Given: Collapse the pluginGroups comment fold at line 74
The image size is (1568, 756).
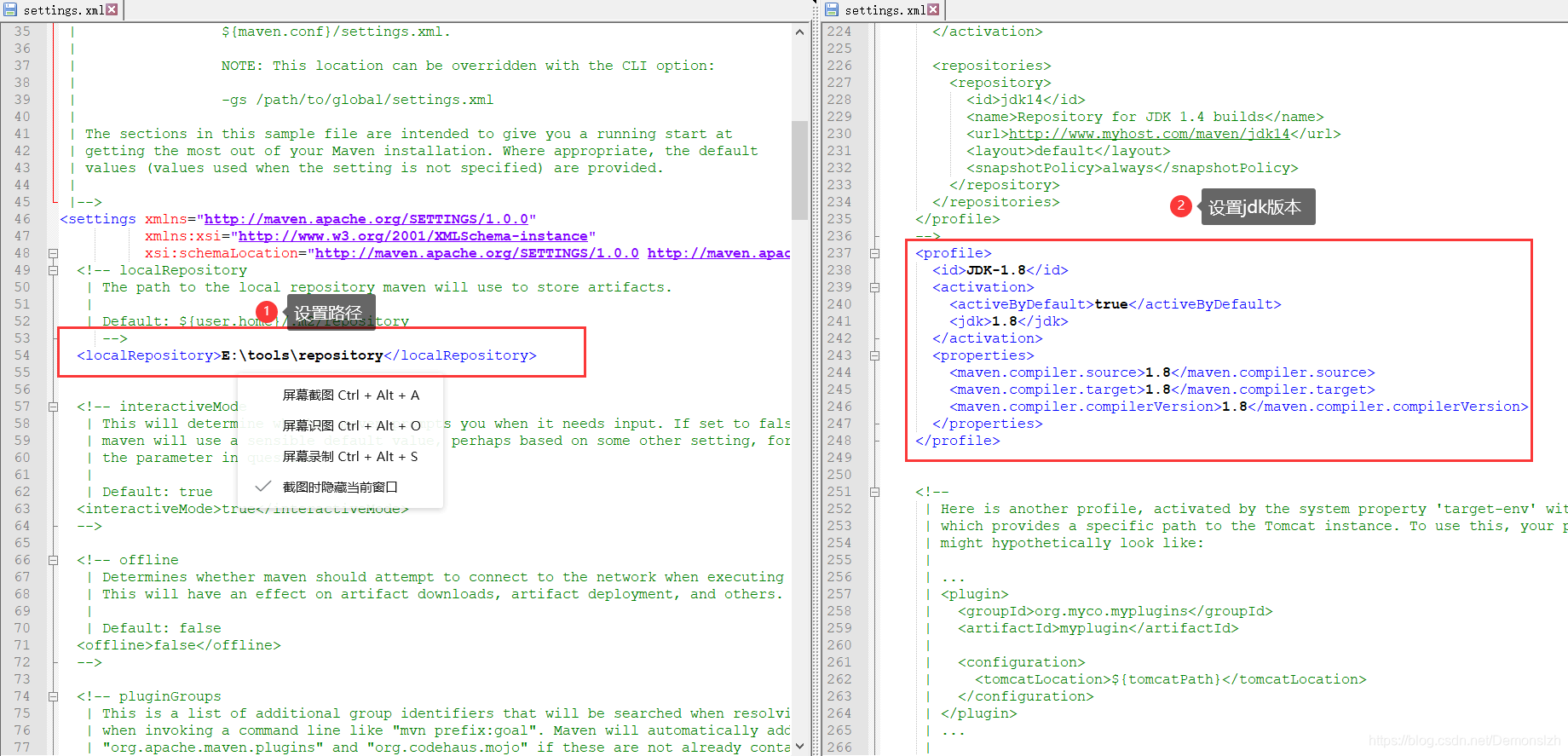Looking at the screenshot, I should [53, 696].
